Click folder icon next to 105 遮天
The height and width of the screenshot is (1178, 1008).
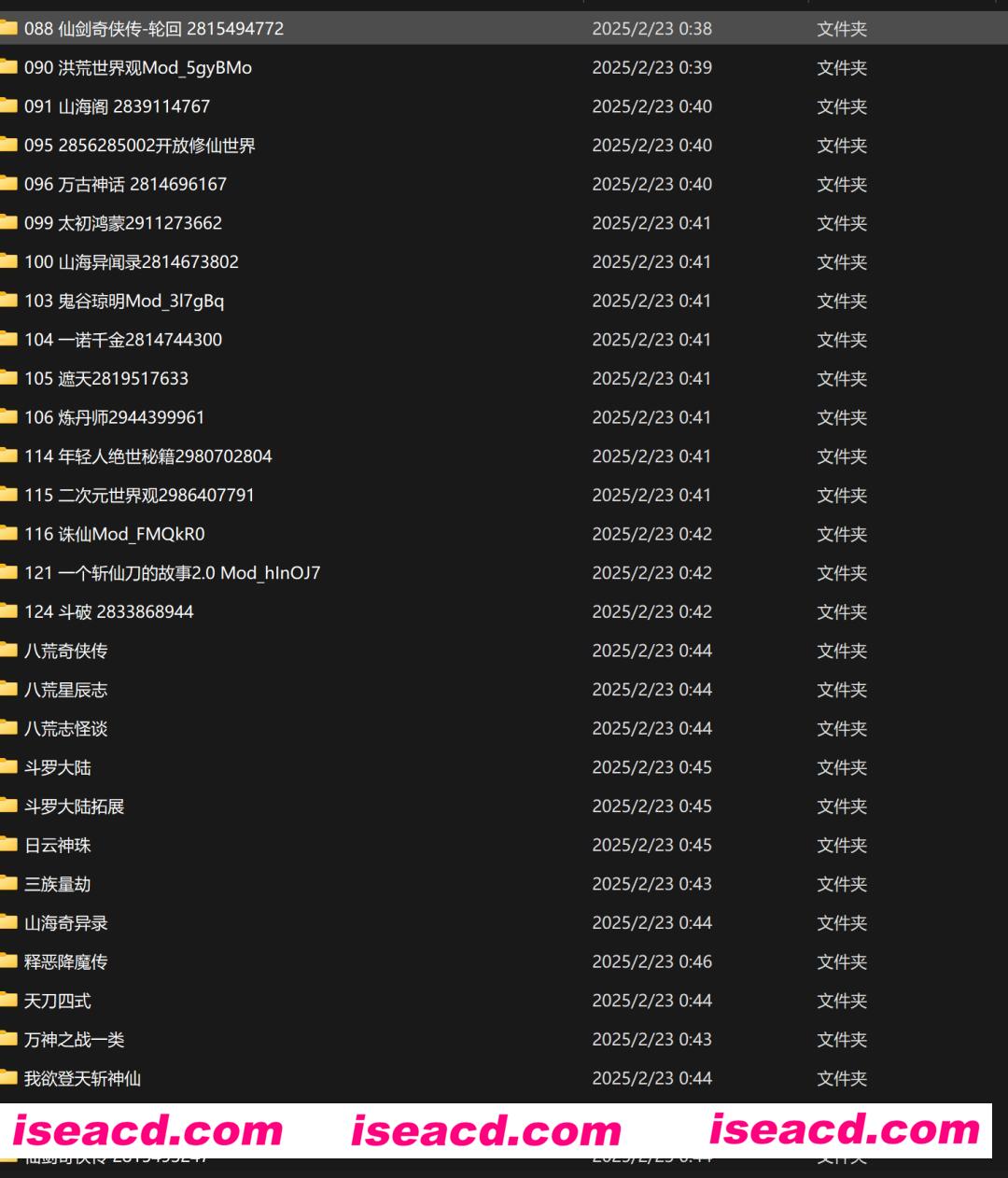pos(8,378)
